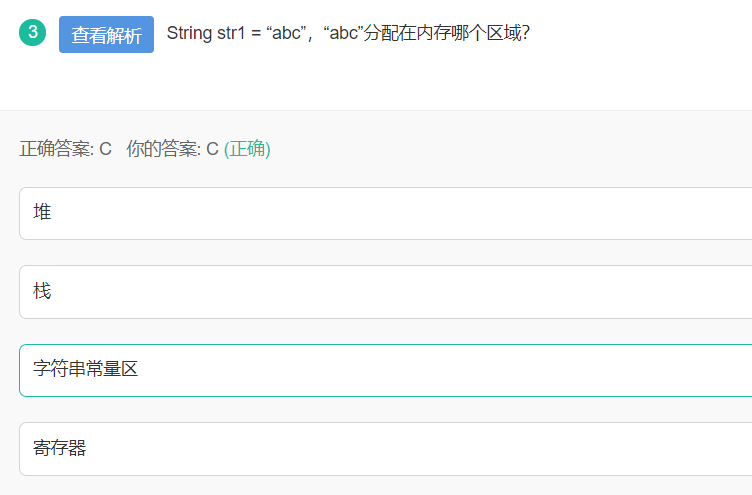The image size is (752, 495).
Task: Click the green (正确) status text
Action: click(247, 149)
